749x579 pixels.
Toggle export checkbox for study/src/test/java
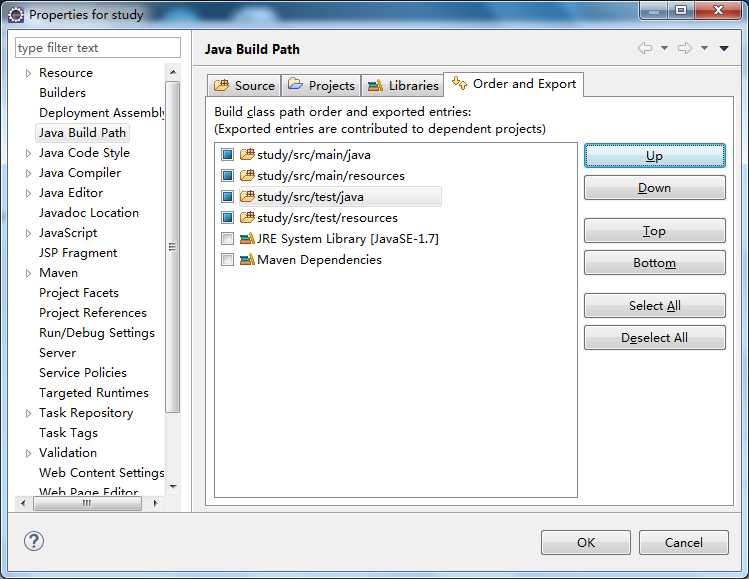pyautogui.click(x=227, y=196)
